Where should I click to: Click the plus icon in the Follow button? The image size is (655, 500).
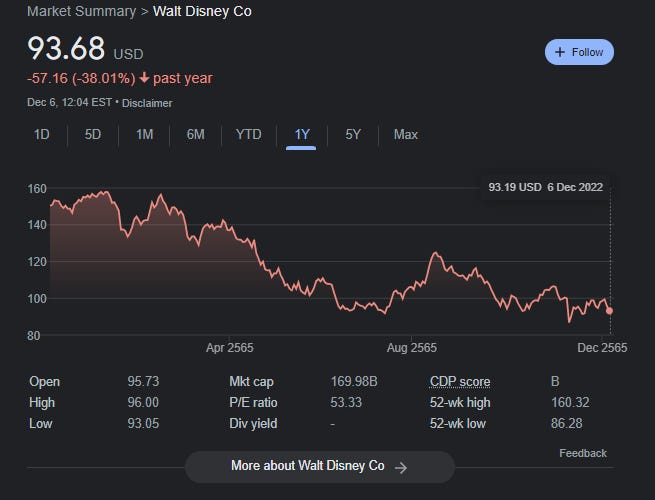(x=560, y=52)
